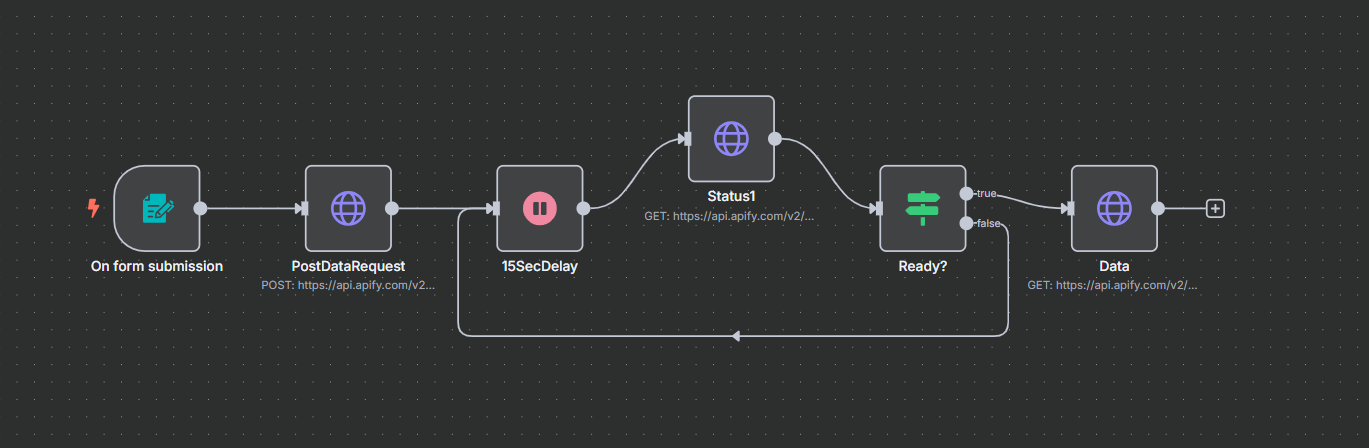Click the "Status1" node label
1369x448 pixels.
731,197
